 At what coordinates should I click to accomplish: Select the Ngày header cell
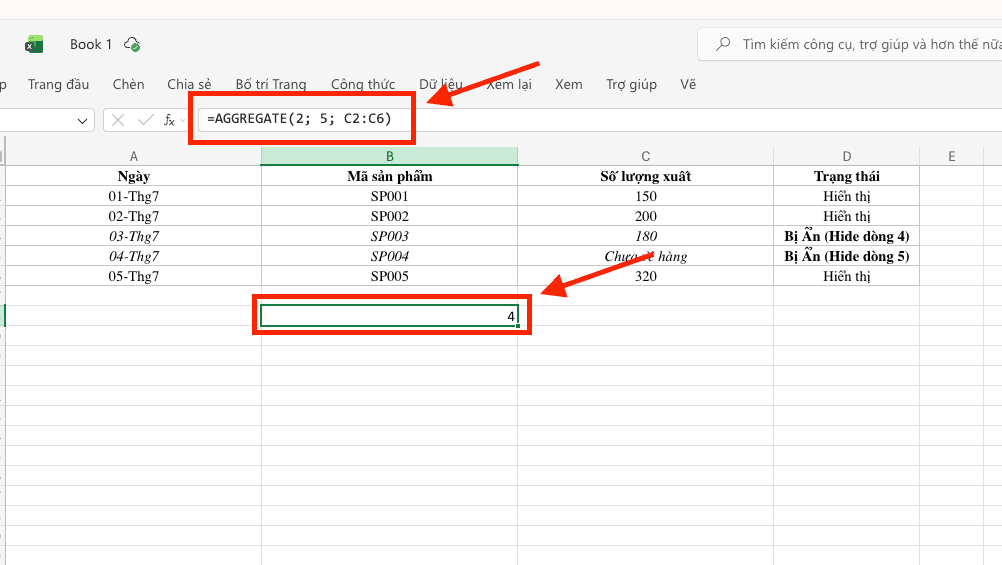click(134, 176)
